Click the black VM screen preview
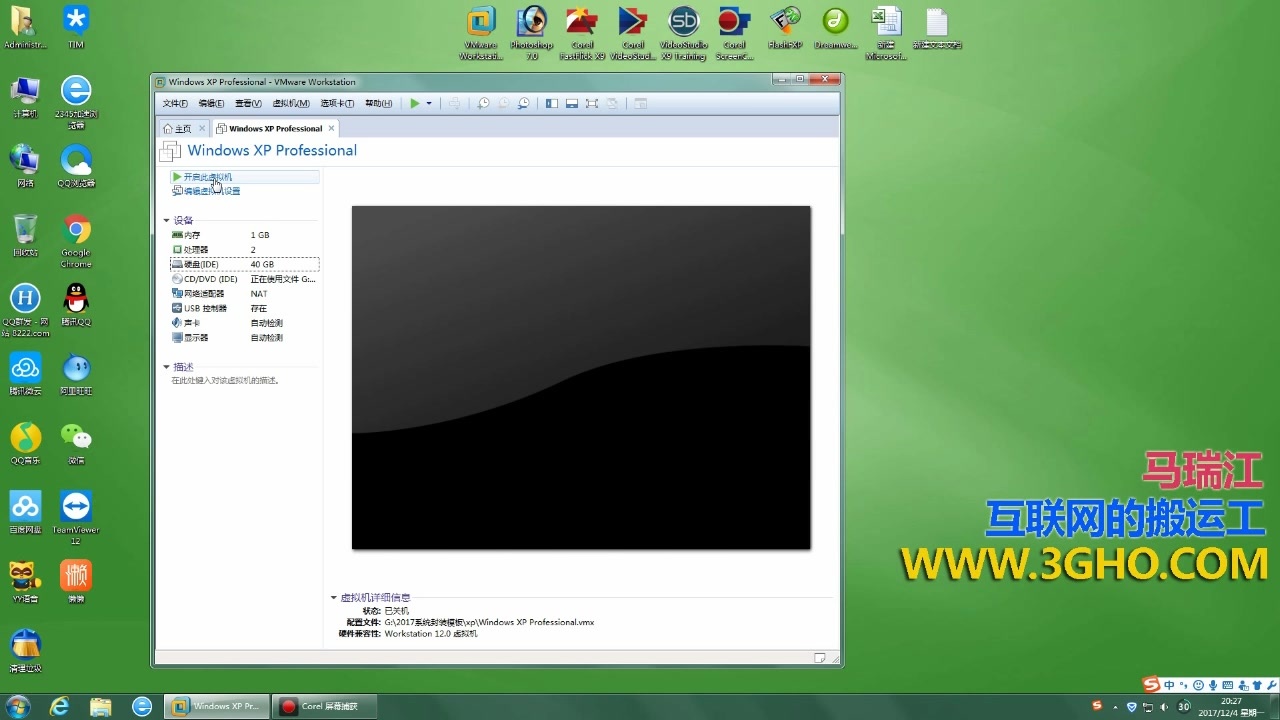Viewport: 1280px width, 720px height. tap(581, 377)
